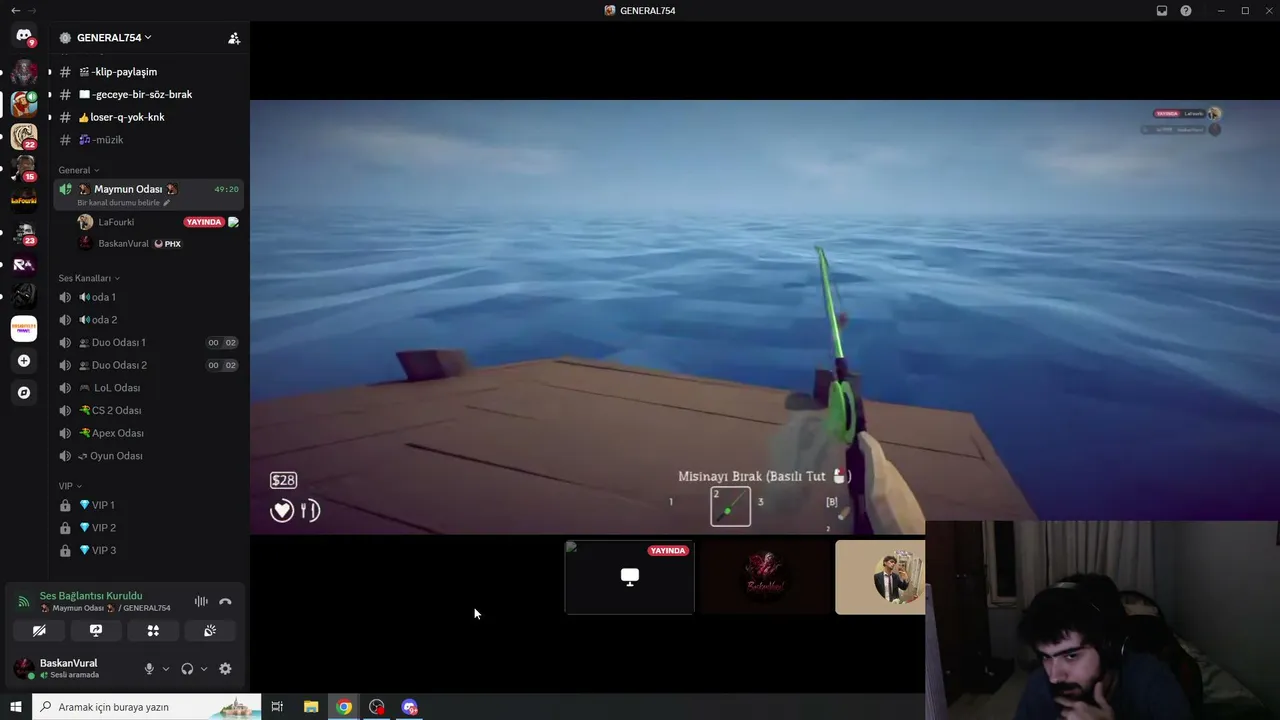Viewport: 1280px width, 720px height.
Task: Open Task View on the taskbar
Action: [277, 707]
